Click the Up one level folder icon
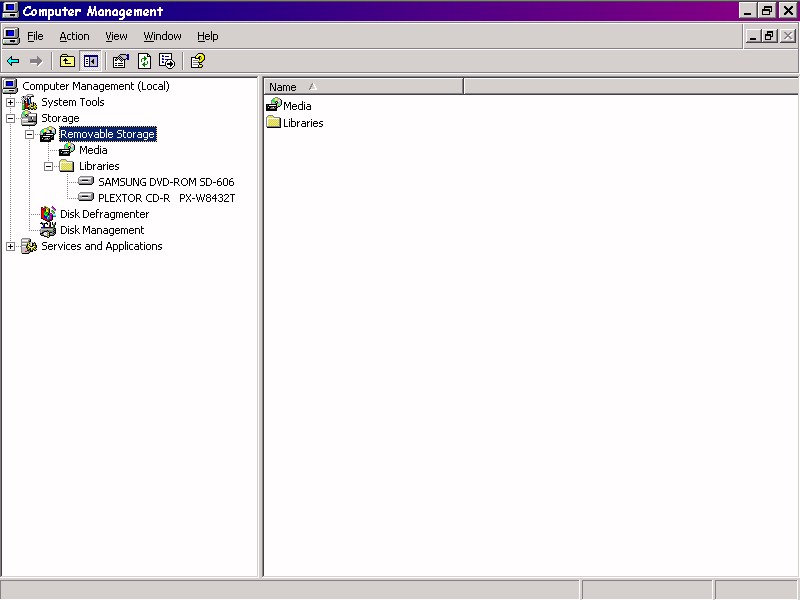 tap(67, 61)
